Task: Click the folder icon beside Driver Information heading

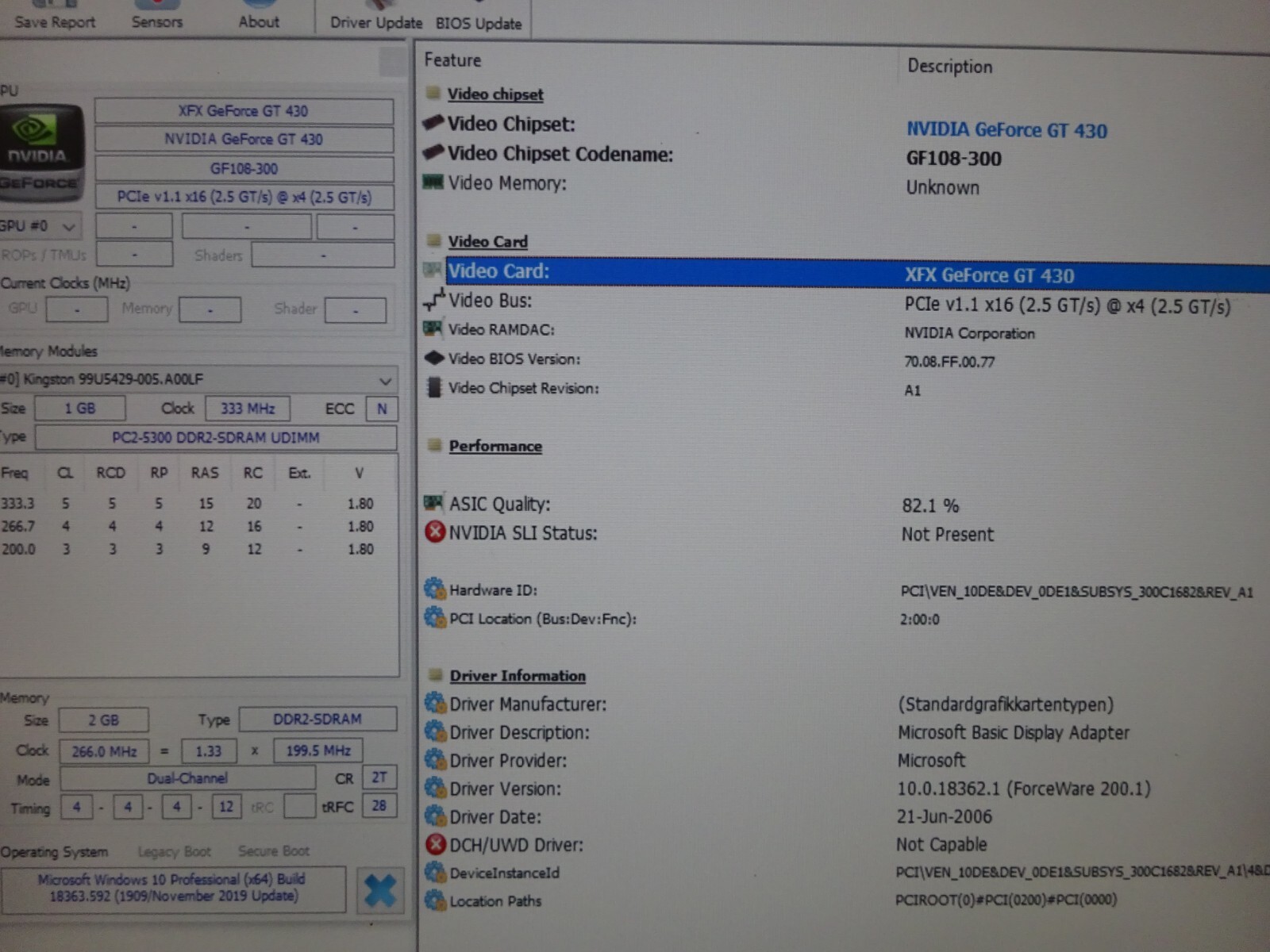Action: click(434, 674)
